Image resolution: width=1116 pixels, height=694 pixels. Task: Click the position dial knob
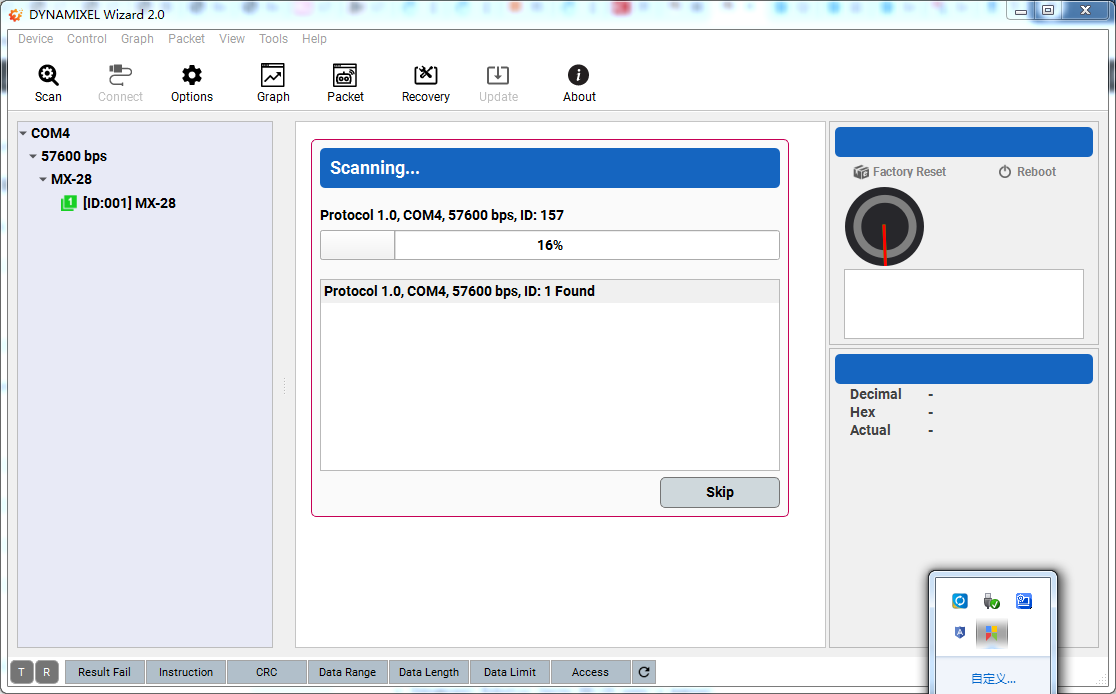[x=884, y=227]
